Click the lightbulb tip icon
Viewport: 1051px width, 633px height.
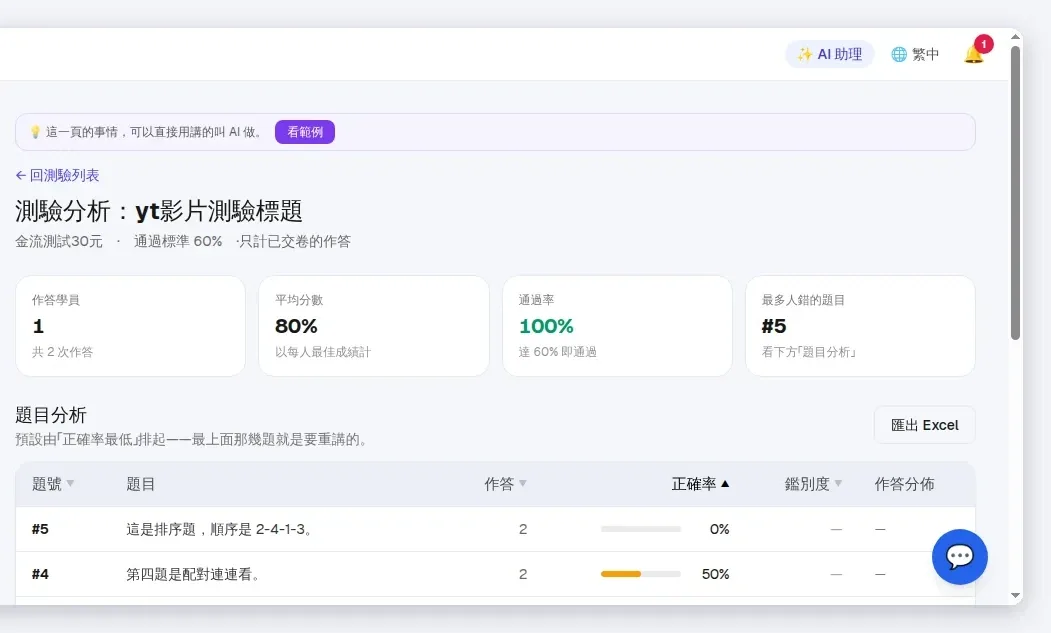(36, 132)
